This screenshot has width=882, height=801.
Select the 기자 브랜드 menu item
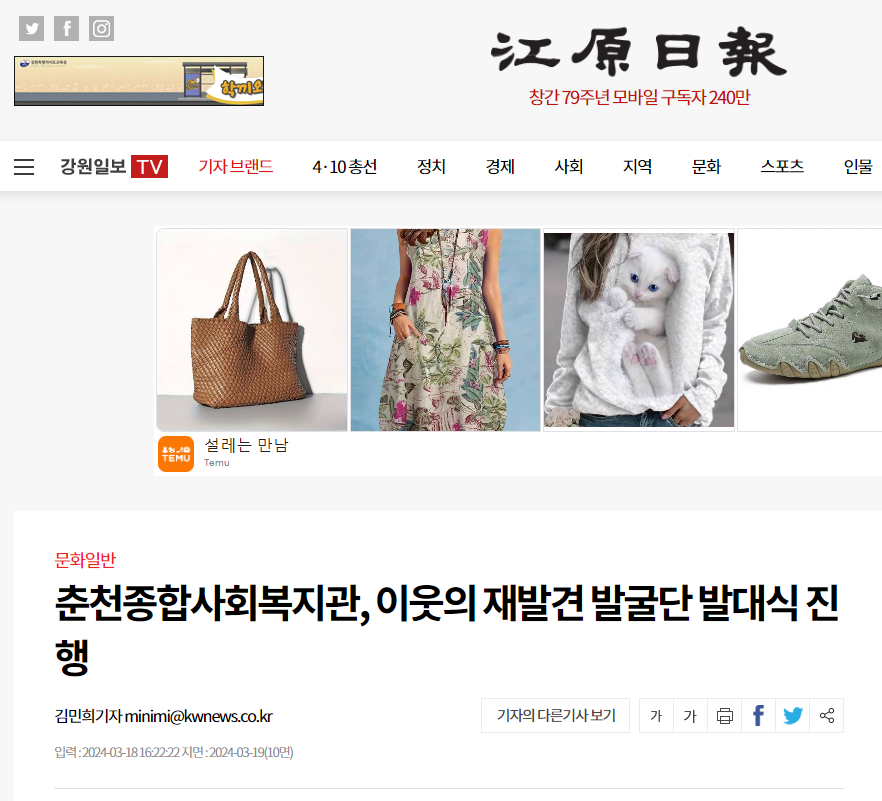pyautogui.click(x=236, y=166)
